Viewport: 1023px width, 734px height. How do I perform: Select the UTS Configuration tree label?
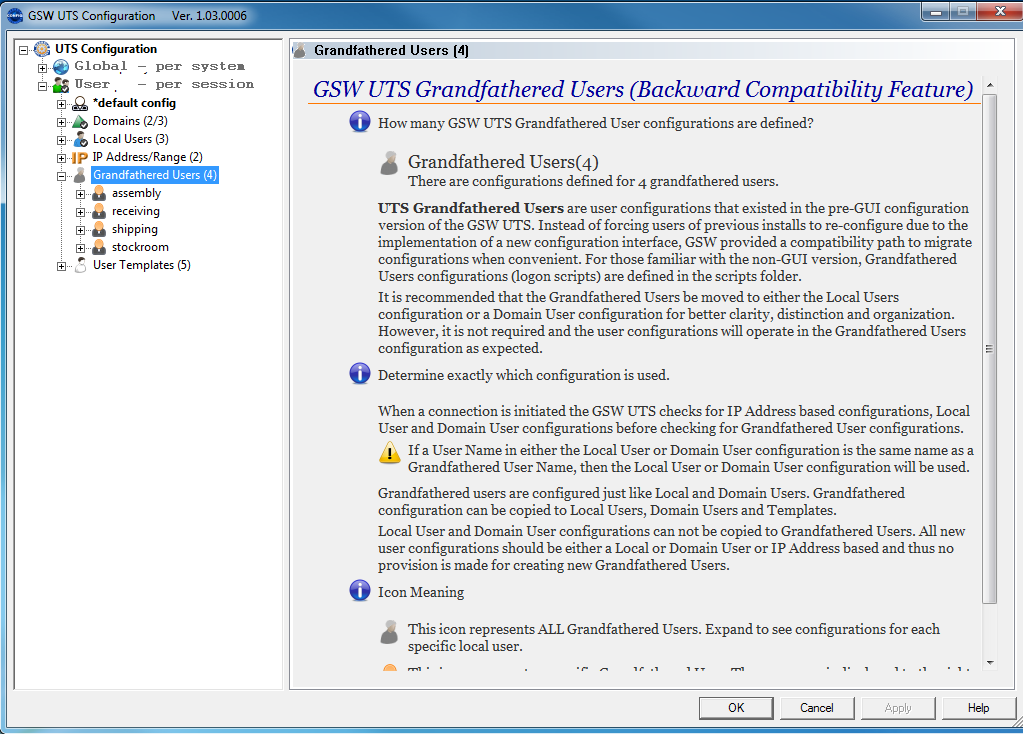pyautogui.click(x=106, y=49)
